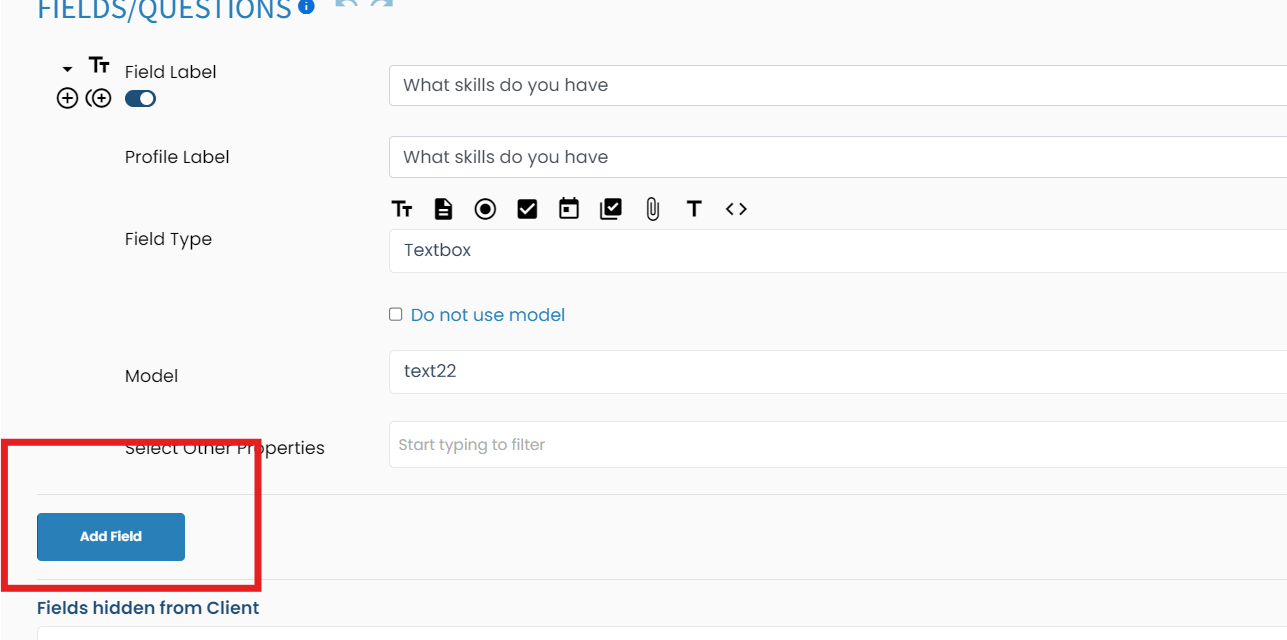This screenshot has height=640, width=1287.
Task: Click the plus icon with left bracket
Action: [98, 99]
